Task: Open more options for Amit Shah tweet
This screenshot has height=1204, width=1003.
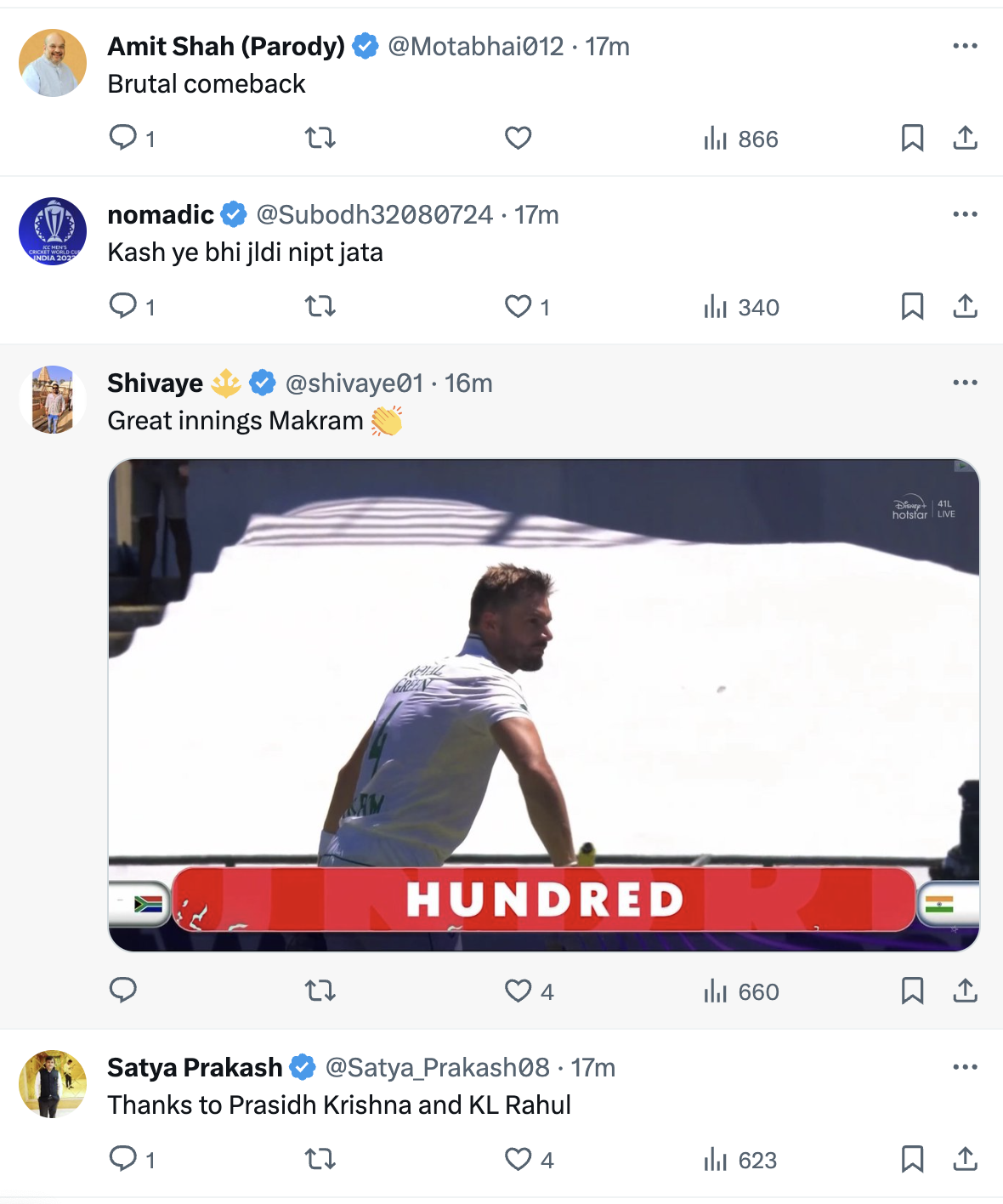Action: (x=965, y=46)
